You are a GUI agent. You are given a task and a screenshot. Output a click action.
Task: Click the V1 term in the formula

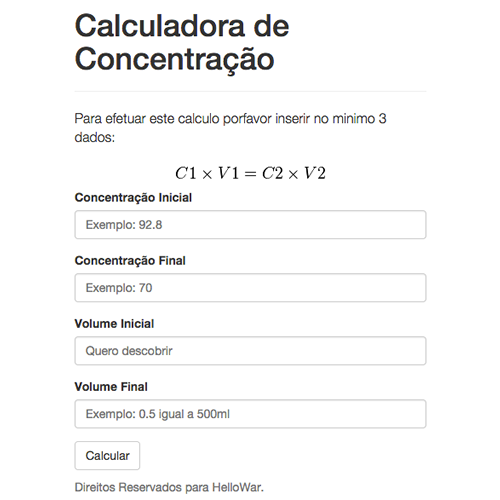coord(229,173)
